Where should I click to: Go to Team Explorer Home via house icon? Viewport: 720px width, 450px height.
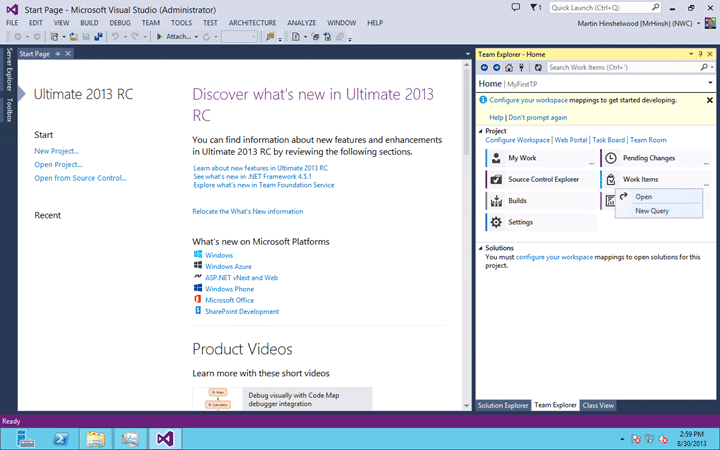click(509, 68)
